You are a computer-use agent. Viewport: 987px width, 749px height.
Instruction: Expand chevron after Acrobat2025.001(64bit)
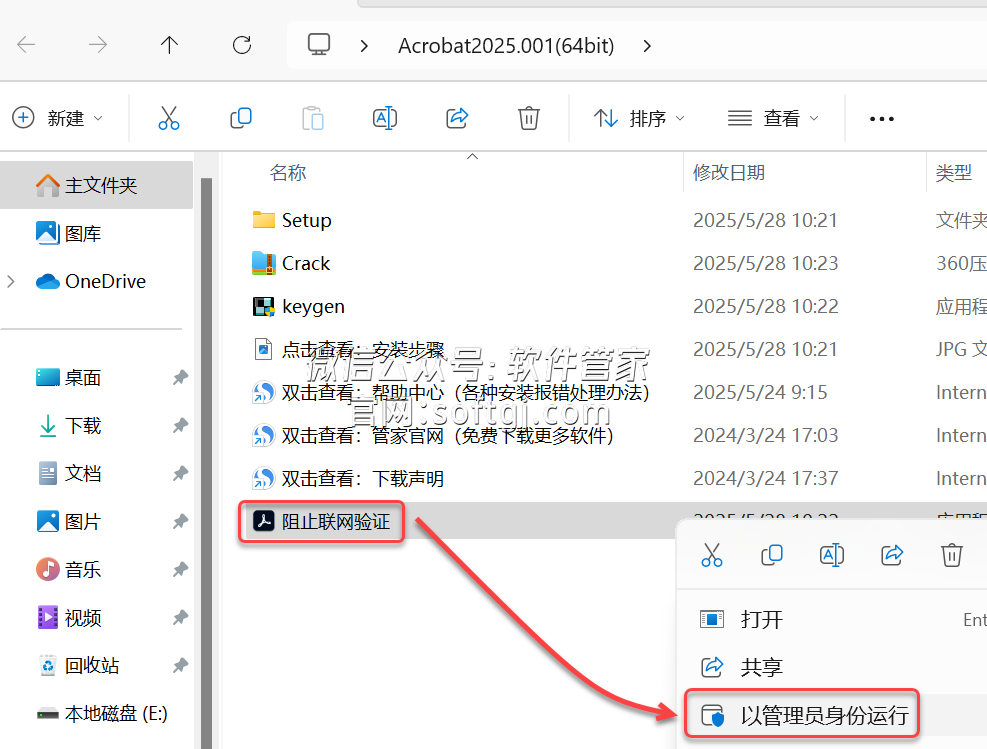coord(647,45)
